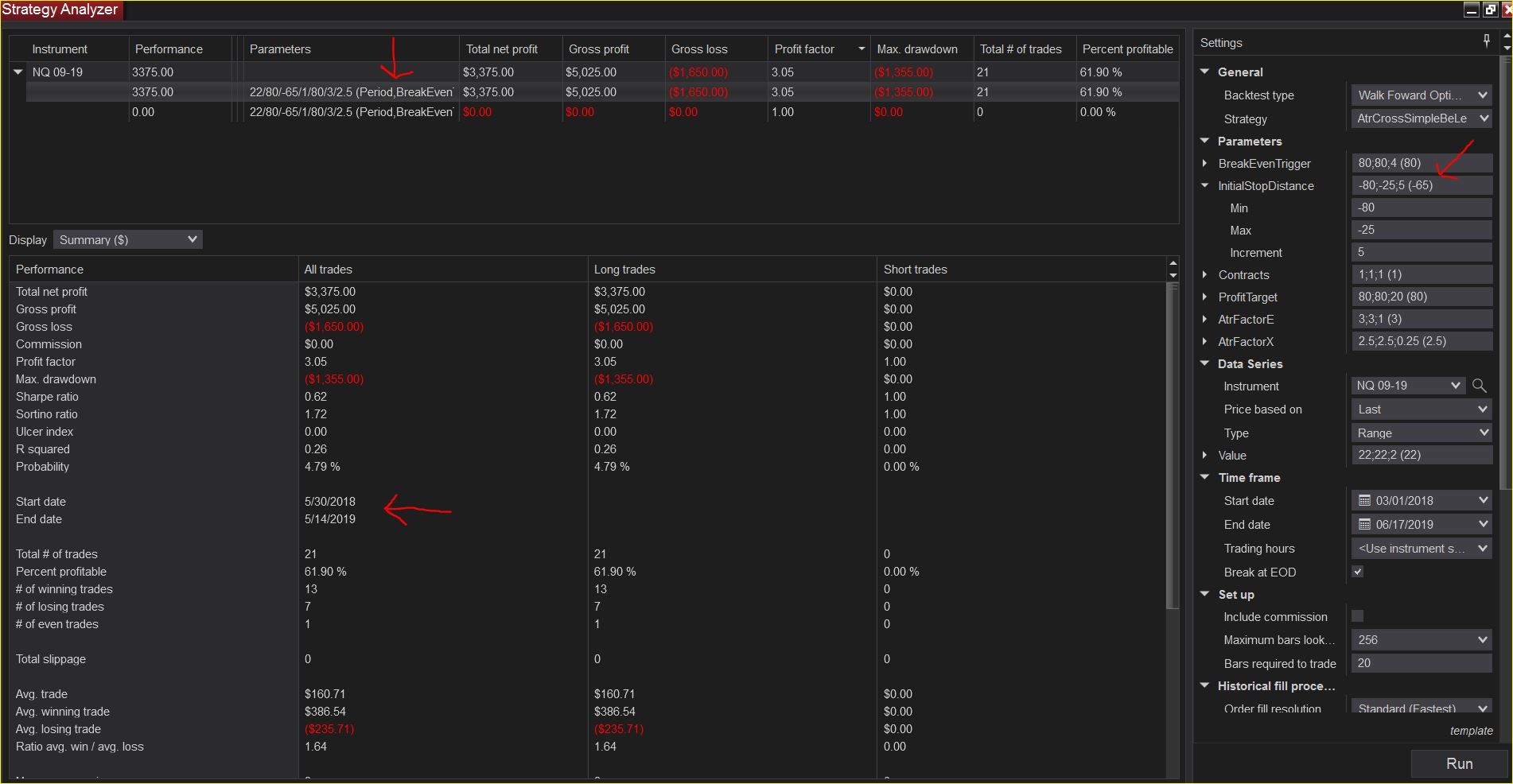The height and width of the screenshot is (784, 1513).
Task: Expand the AtrFactorE parameter
Action: (1205, 319)
